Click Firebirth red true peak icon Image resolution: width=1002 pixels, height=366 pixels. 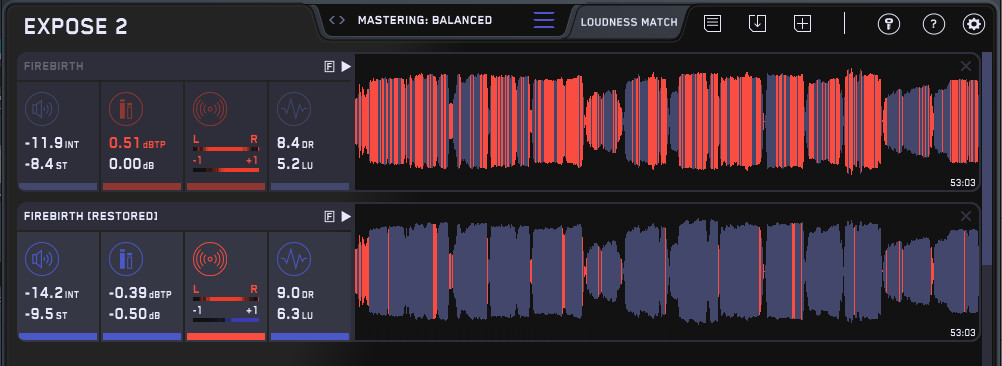point(126,109)
